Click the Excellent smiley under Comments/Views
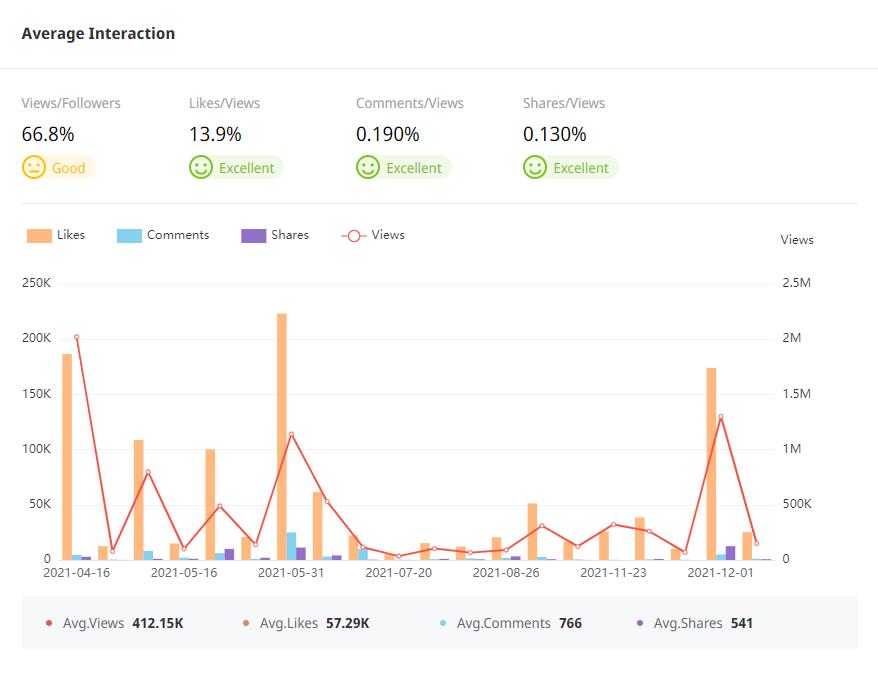The image size is (878, 673). [x=368, y=168]
